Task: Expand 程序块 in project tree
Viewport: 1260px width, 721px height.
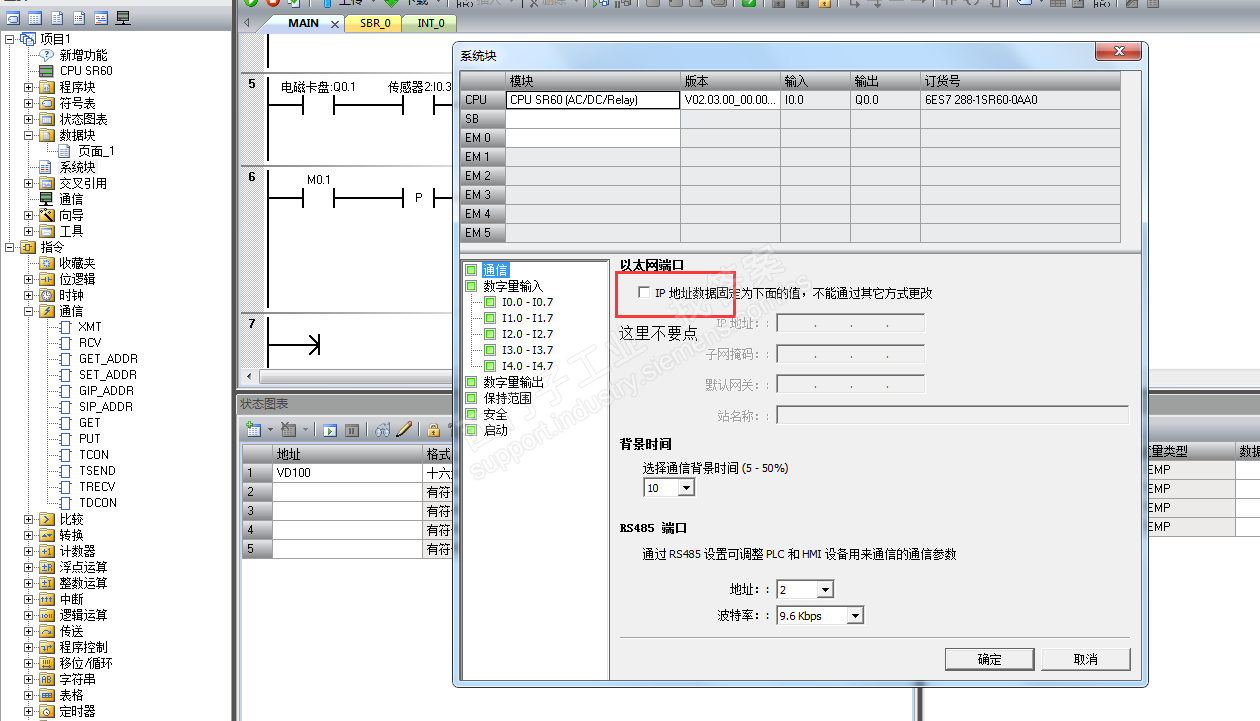Action: [x=29, y=87]
